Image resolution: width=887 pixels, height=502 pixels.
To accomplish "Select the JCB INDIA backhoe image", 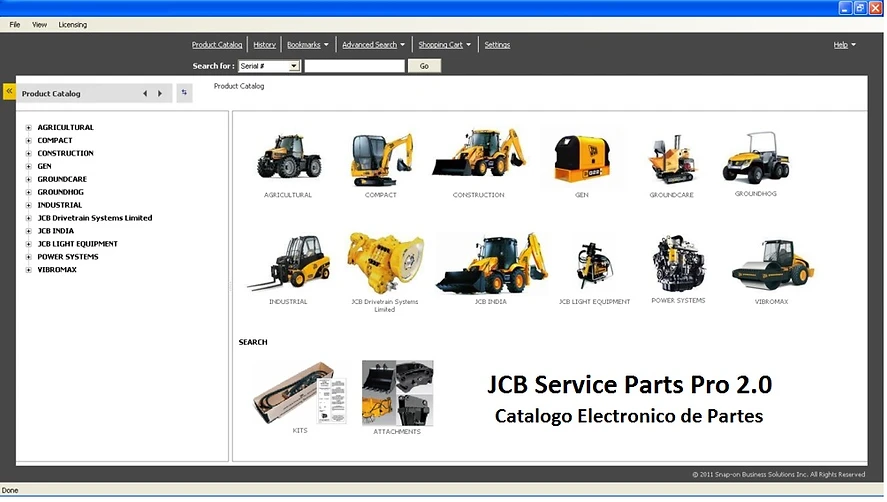I will (491, 263).
